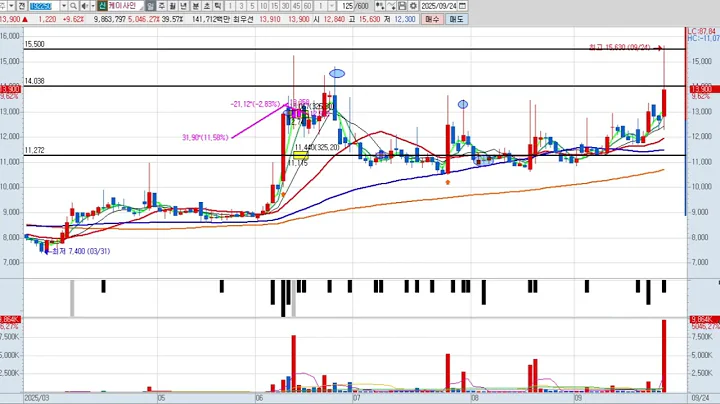Toggle the 45 interval button
Viewport: 720px width, 404px height.
tap(296, 6)
